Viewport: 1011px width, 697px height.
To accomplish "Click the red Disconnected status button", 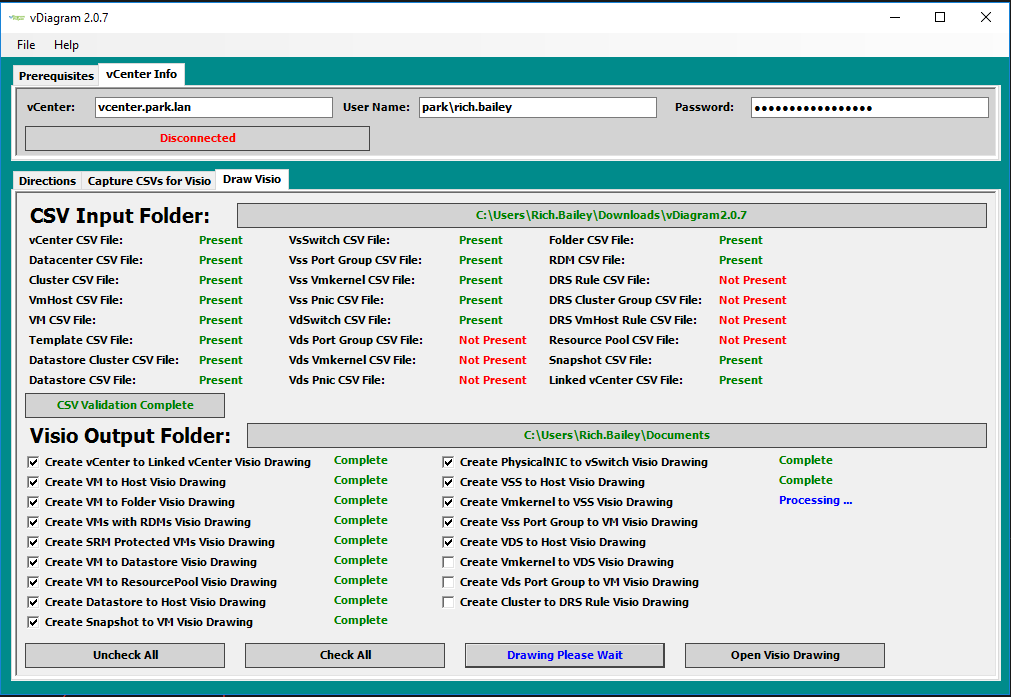I will tap(197, 138).
